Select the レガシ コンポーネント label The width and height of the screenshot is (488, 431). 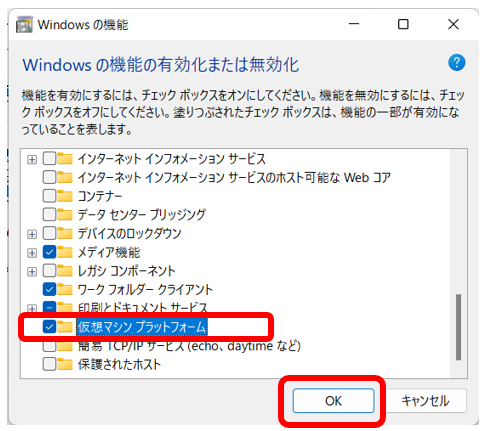[126, 271]
